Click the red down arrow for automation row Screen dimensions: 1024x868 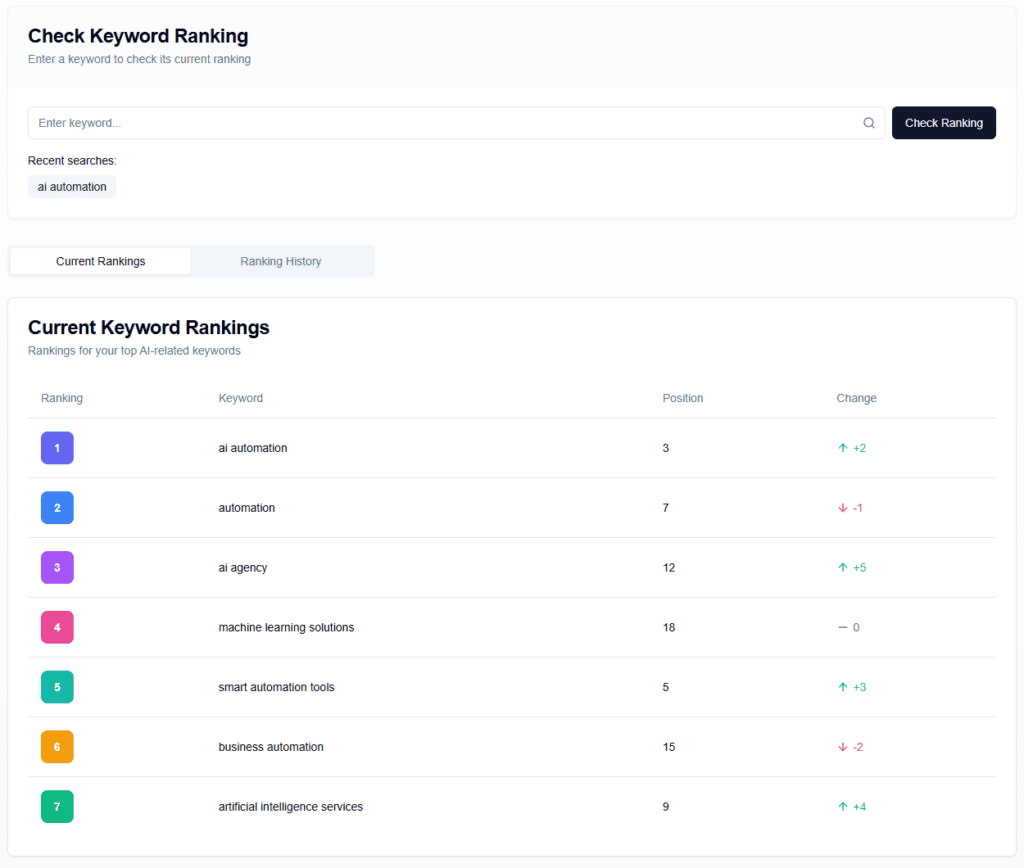(842, 508)
